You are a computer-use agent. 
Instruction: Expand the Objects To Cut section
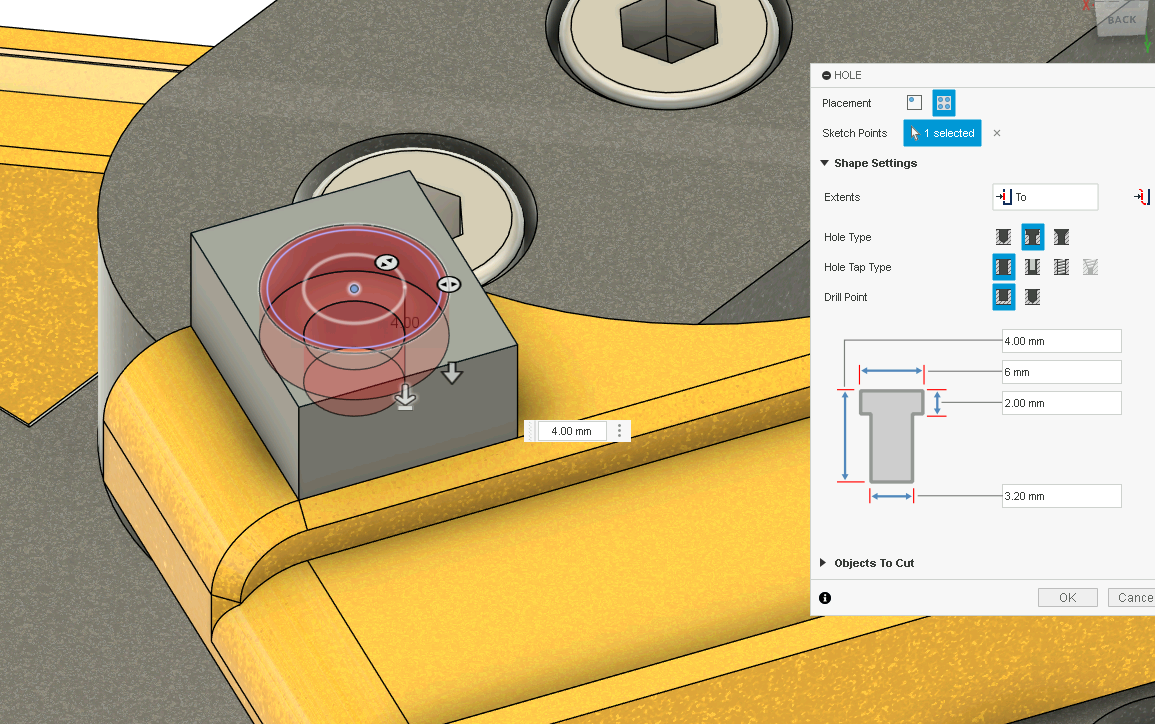[824, 563]
